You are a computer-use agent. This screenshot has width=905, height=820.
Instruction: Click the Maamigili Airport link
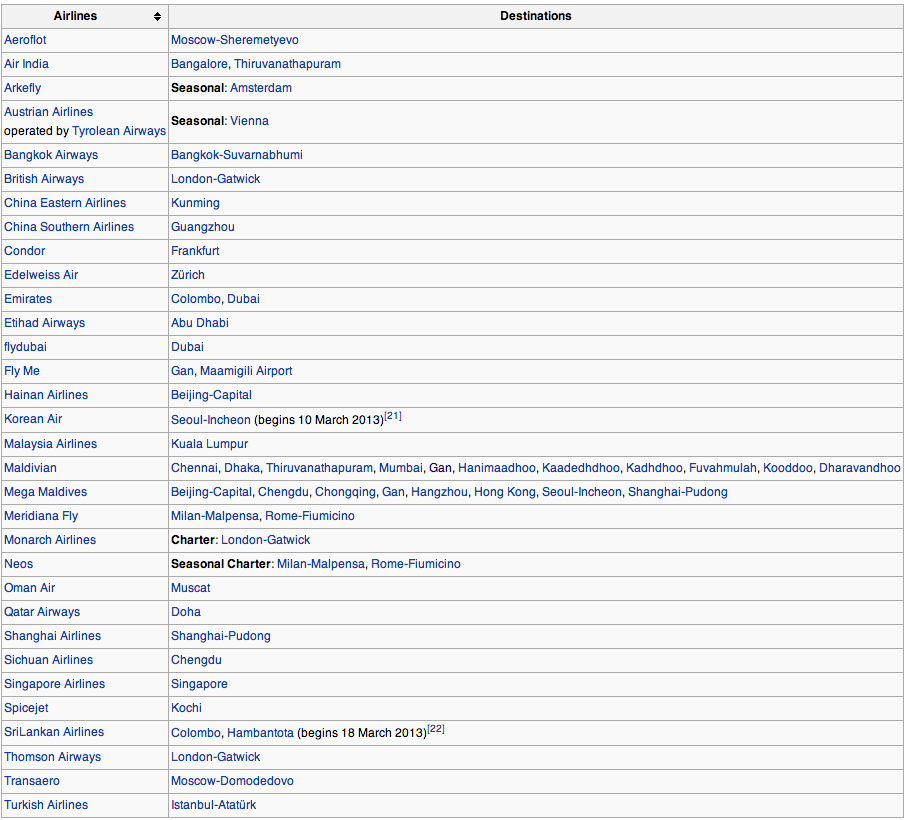click(x=246, y=371)
